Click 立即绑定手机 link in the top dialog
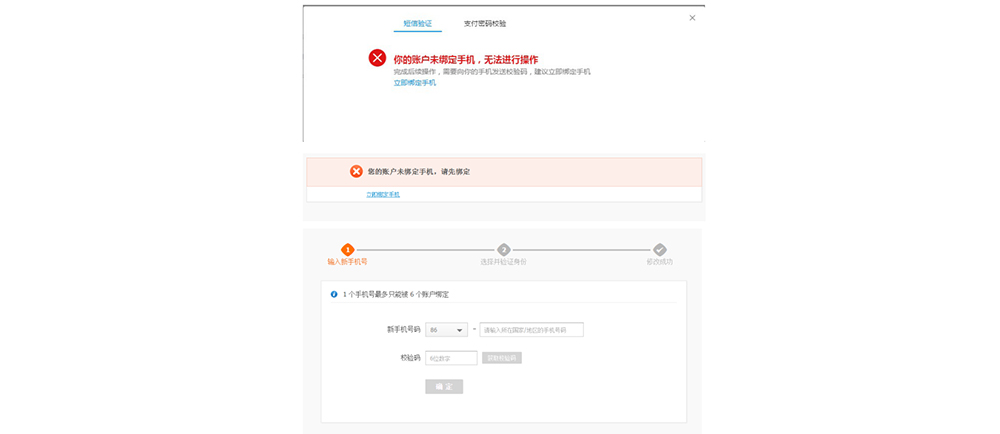This screenshot has width=1000, height=434. click(x=414, y=83)
